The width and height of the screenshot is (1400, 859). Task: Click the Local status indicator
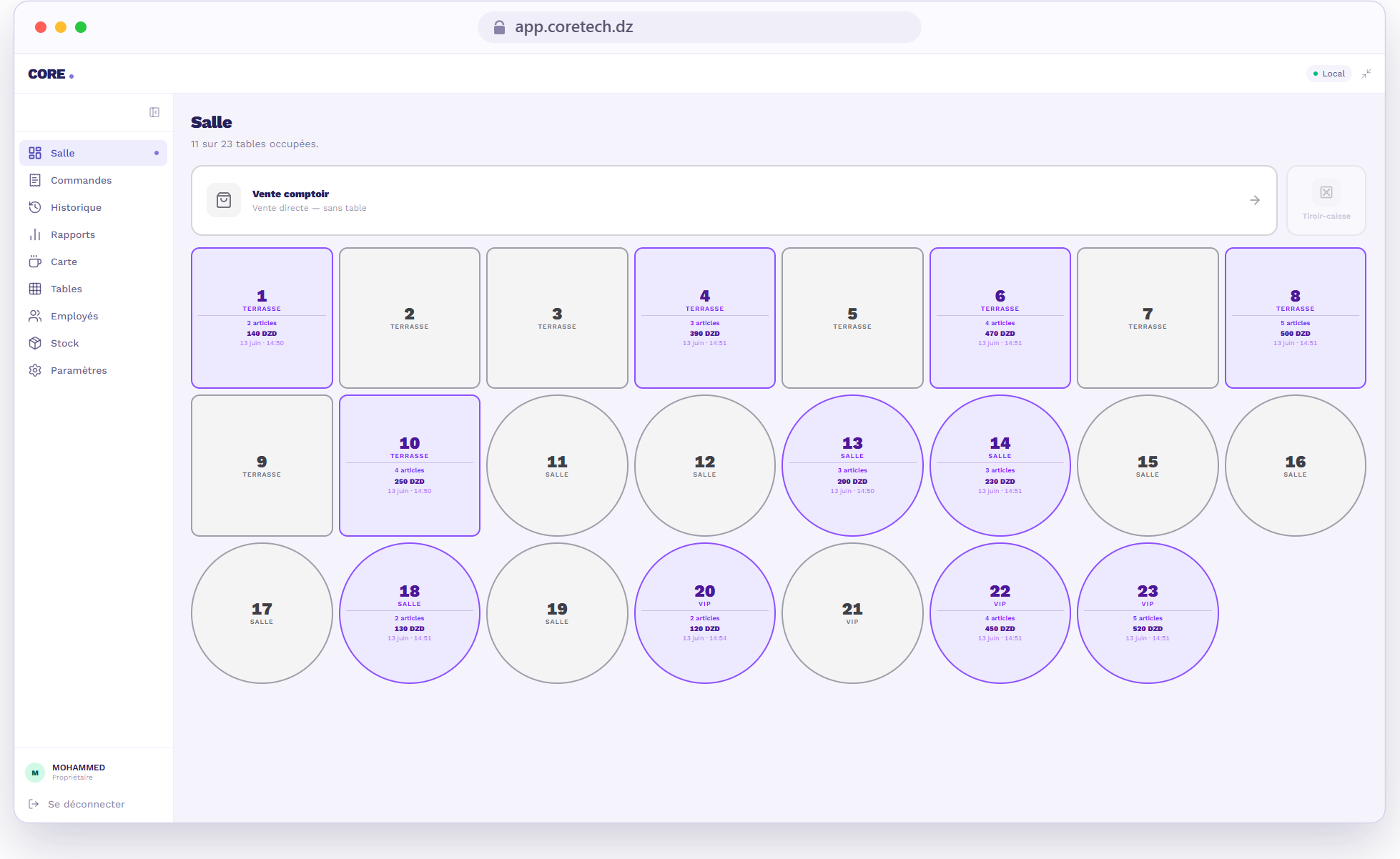(x=1329, y=74)
